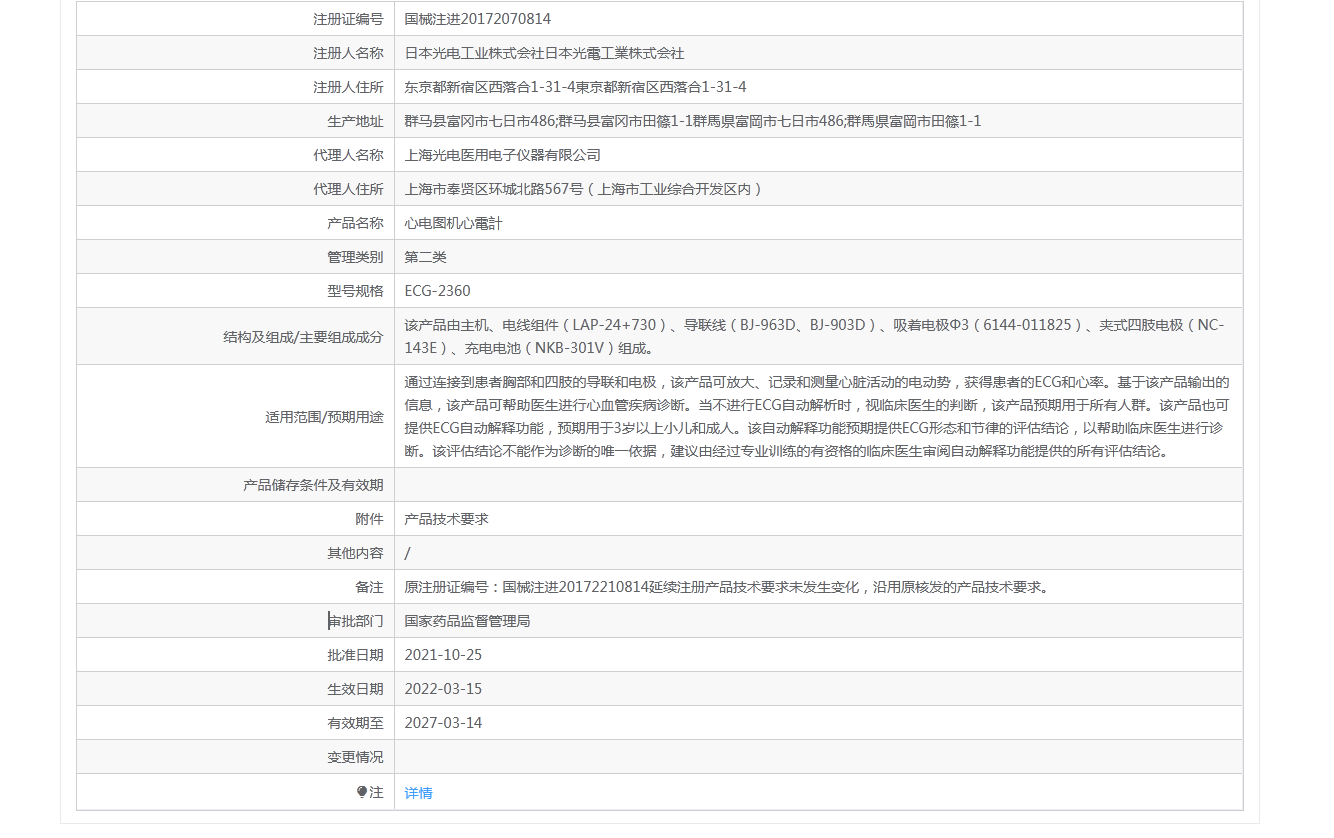1334x838 pixels.
Task: Select effective date 2022-03-15
Action: coord(443,689)
